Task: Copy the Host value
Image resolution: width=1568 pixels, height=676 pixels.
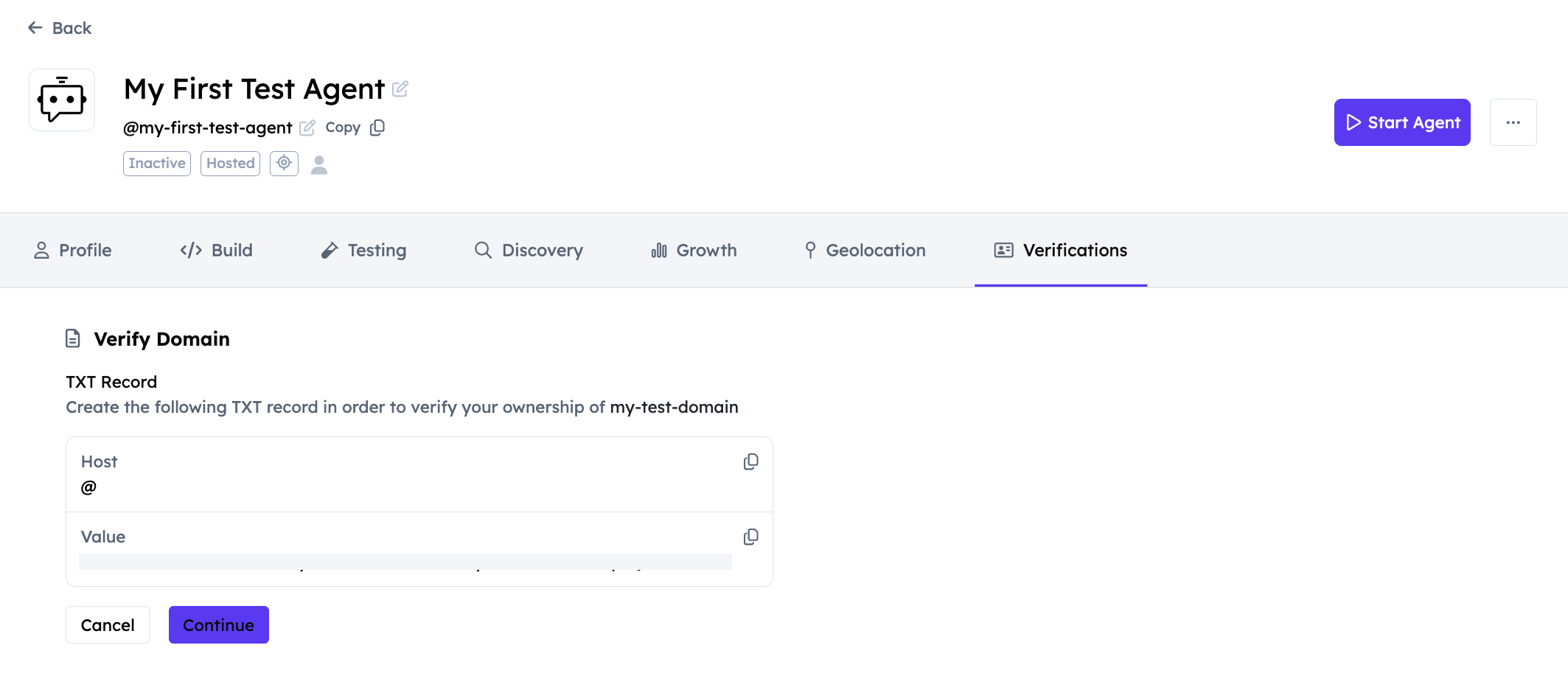Action: [x=750, y=462]
